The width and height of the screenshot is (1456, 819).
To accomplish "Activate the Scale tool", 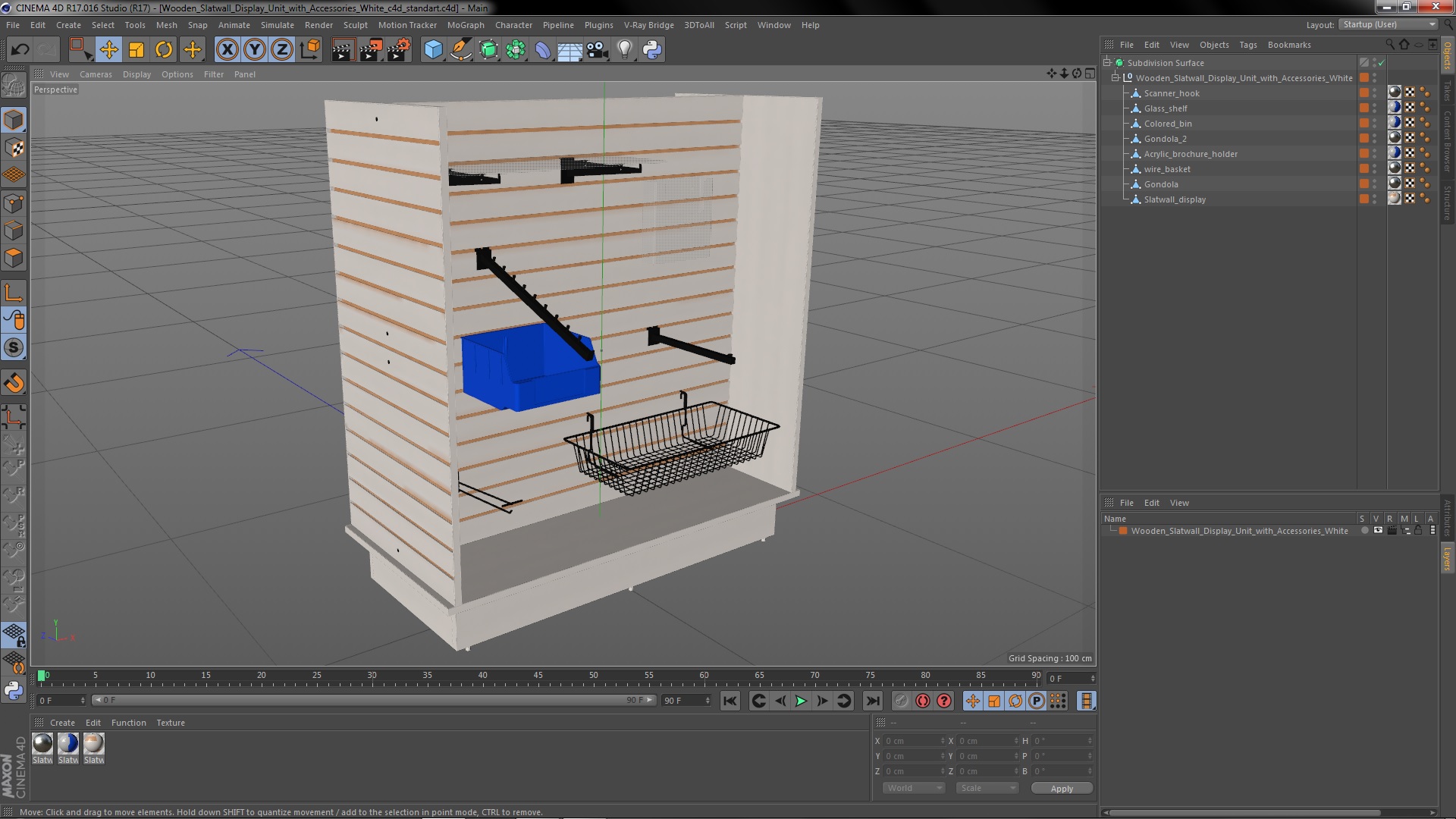I will 136,50.
